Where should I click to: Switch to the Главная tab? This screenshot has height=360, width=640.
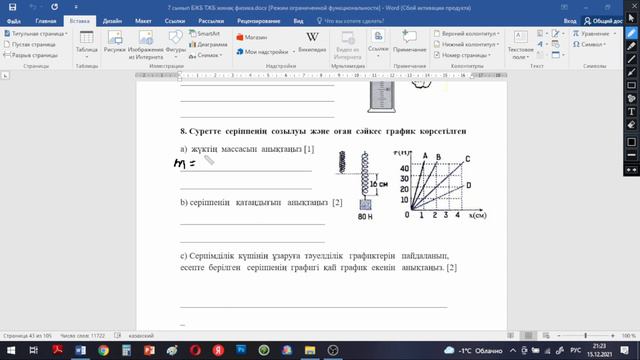(45, 21)
